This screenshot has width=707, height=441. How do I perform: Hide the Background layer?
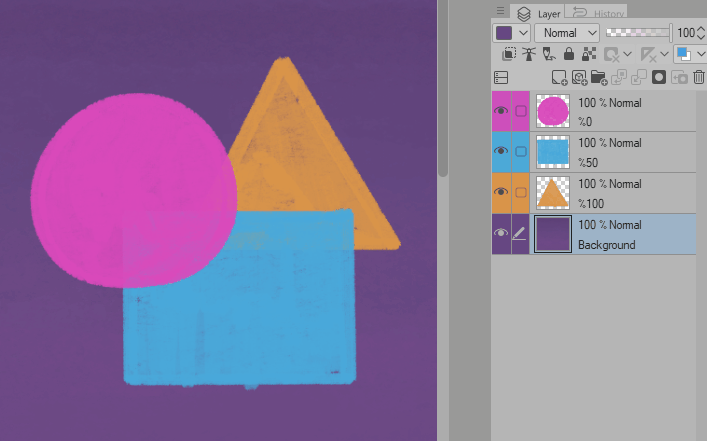tap(501, 233)
